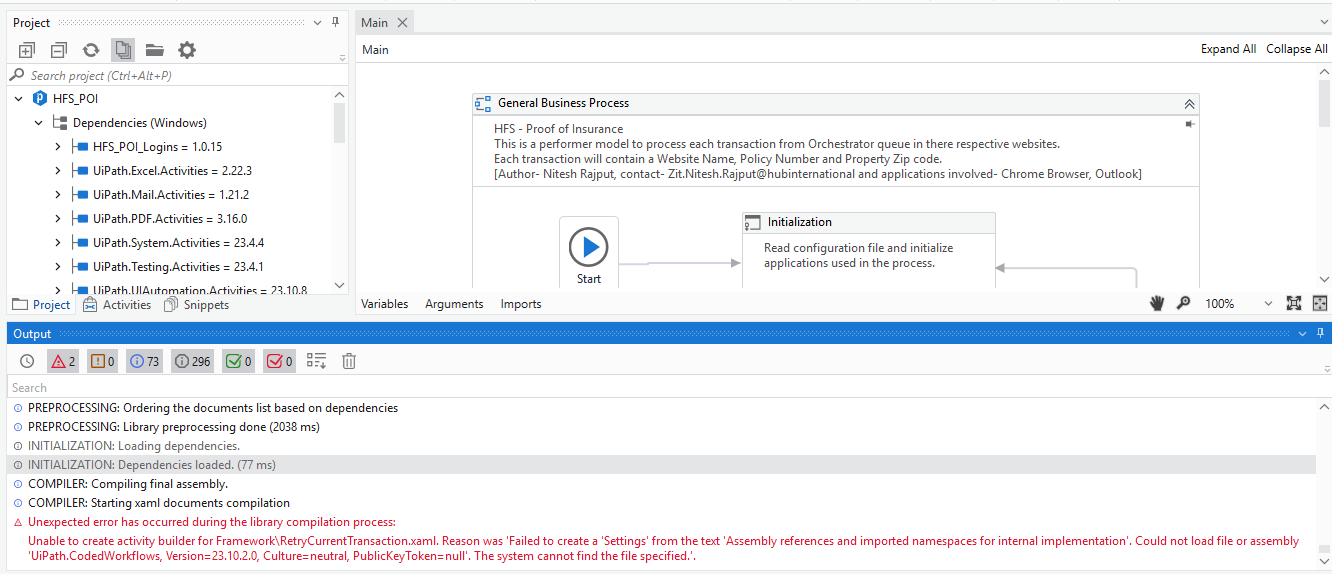This screenshot has height=574, width=1332.
Task: Toggle error messages filter showing 2
Action: tap(63, 361)
